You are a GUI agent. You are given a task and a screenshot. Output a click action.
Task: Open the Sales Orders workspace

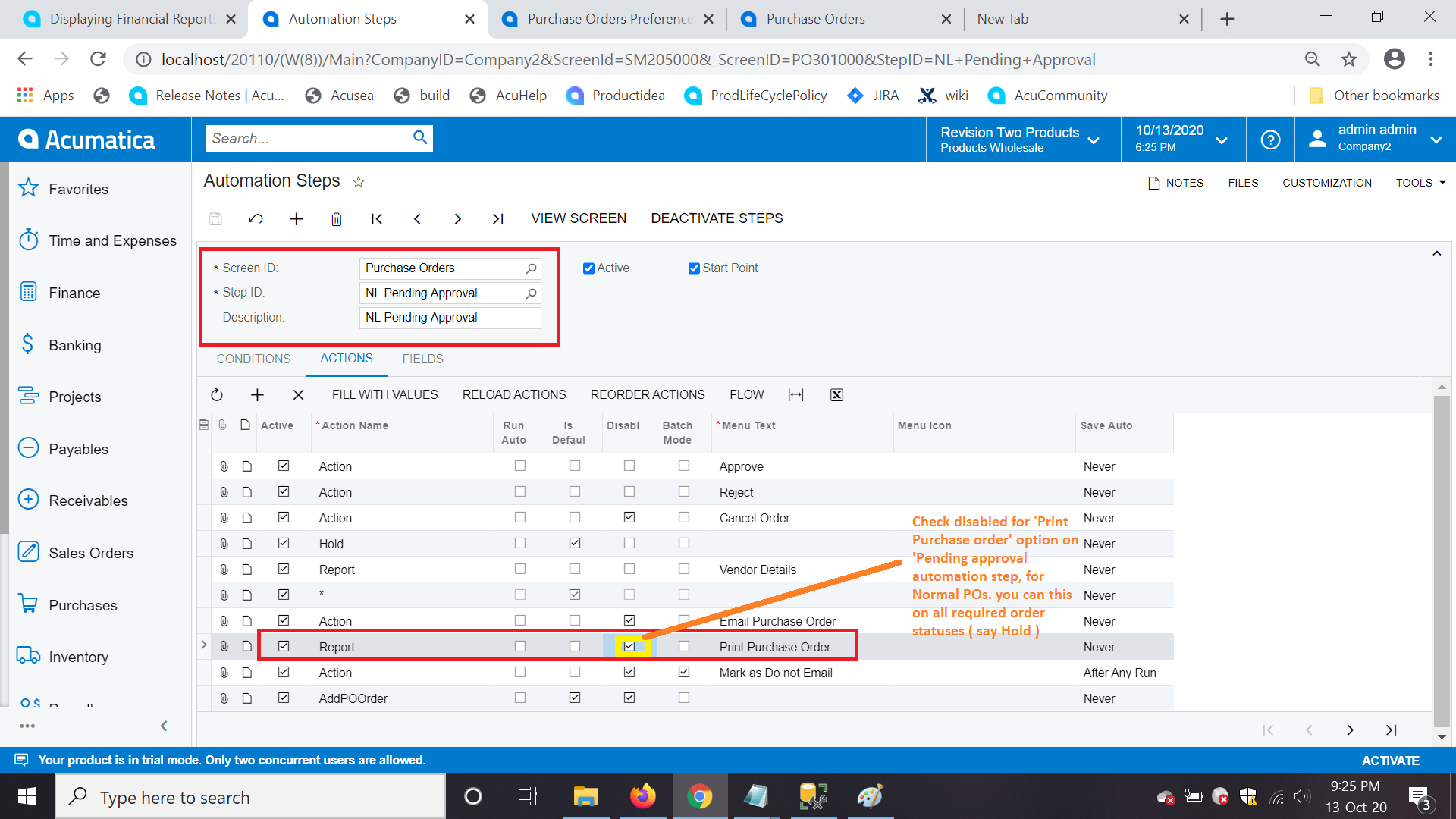point(76,553)
